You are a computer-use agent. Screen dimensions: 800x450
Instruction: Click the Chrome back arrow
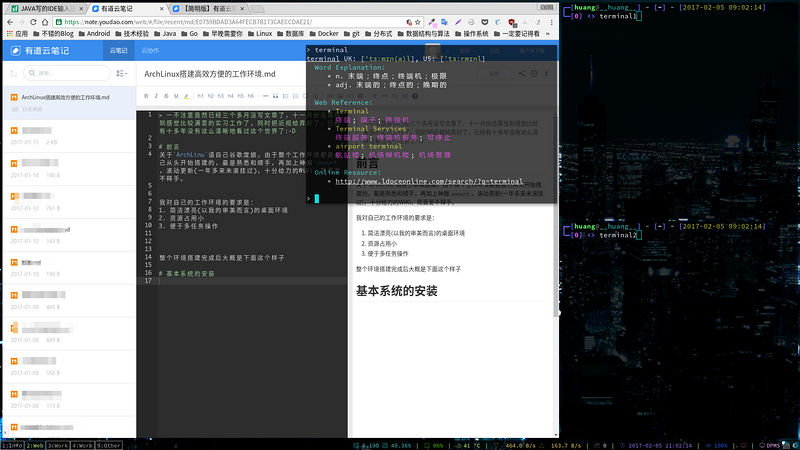pyautogui.click(x=10, y=22)
